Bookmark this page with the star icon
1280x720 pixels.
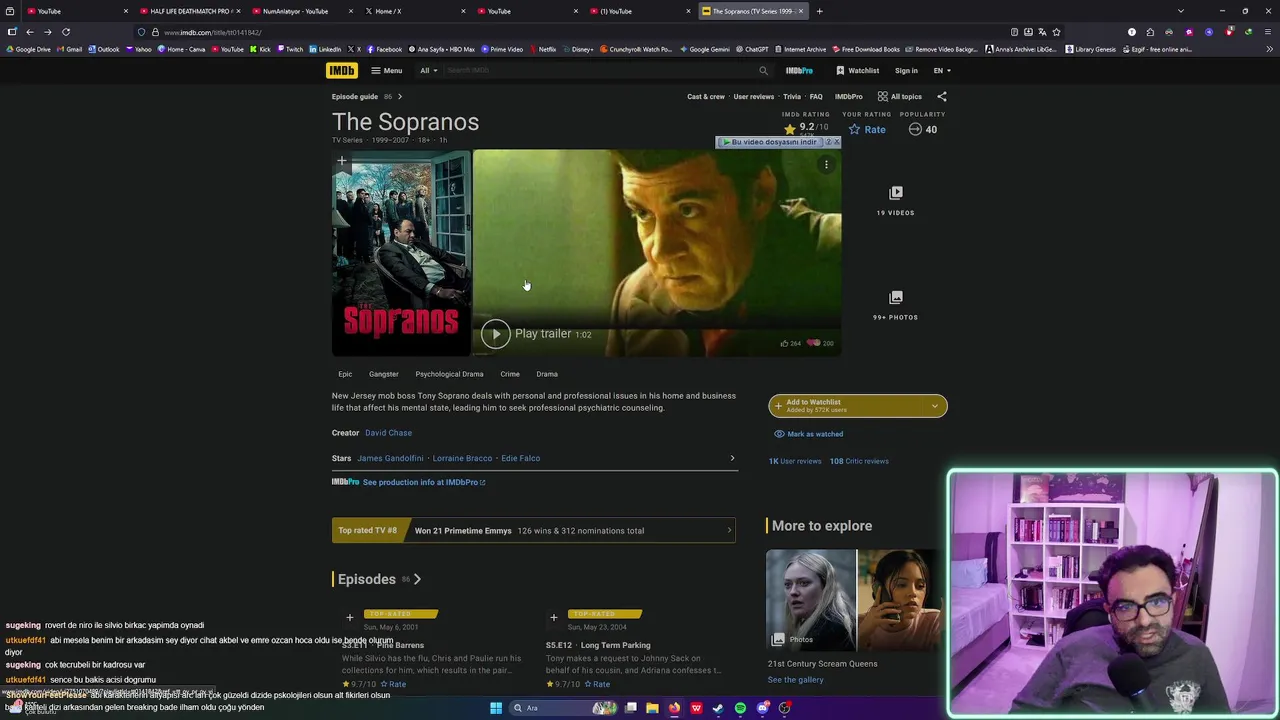coord(1056,32)
